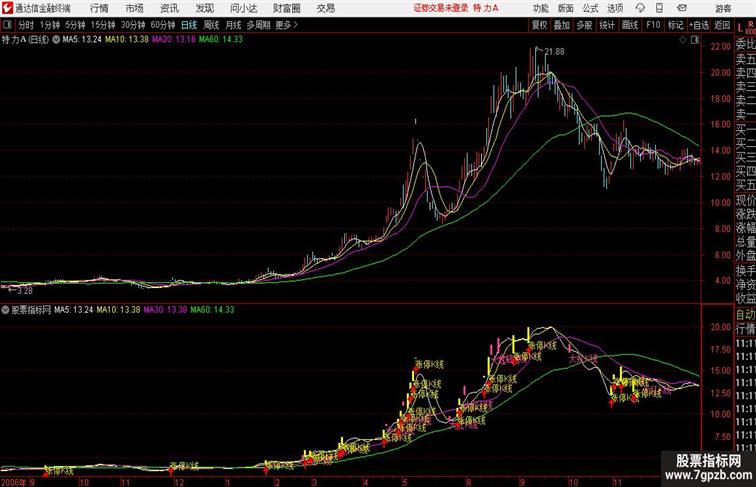Switch to 月线 monthly period
Screen dimensions: 756x487
point(233,25)
